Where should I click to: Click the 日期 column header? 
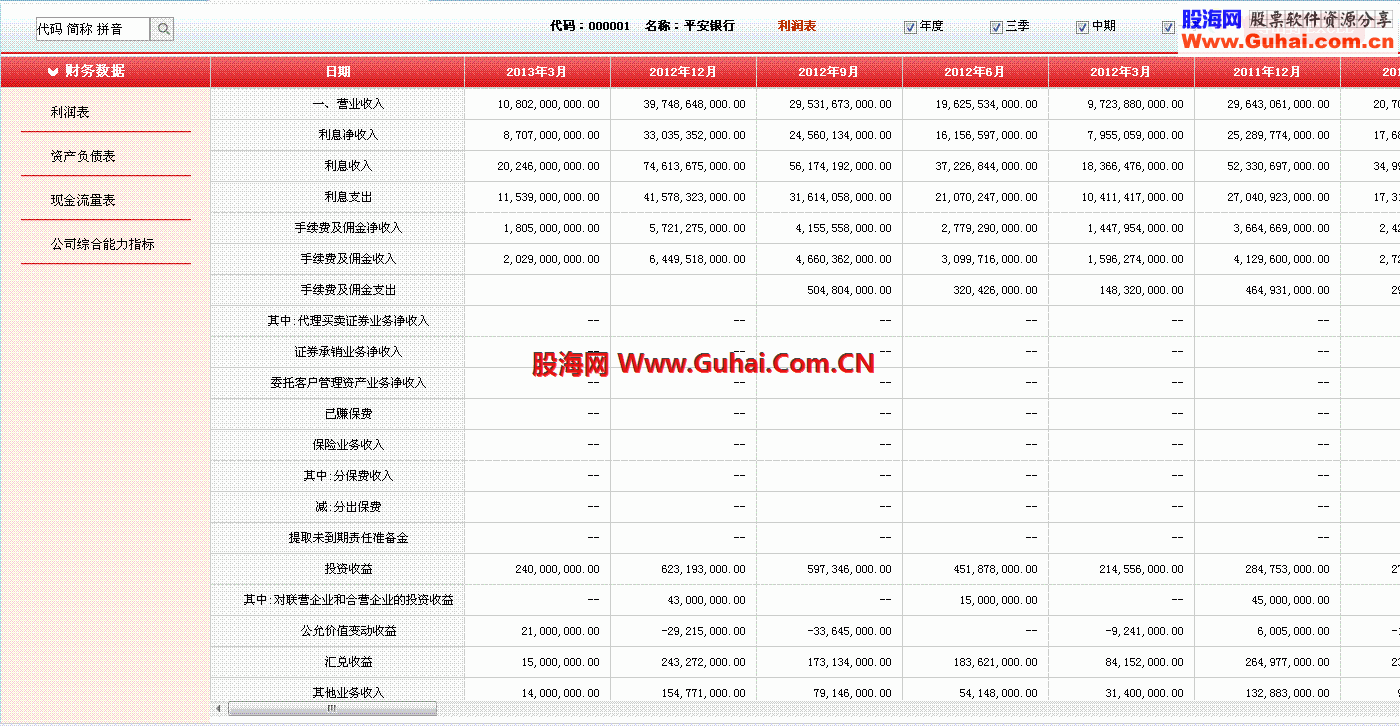click(338, 72)
